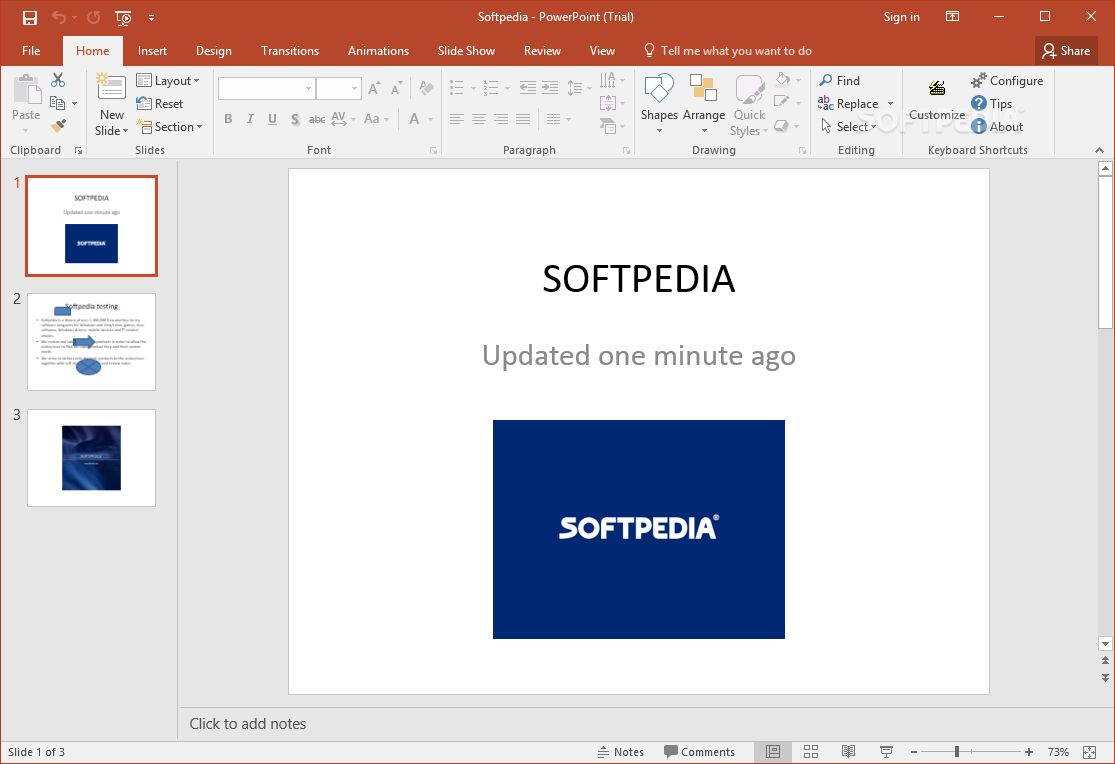Decrease the font size

(x=397, y=88)
